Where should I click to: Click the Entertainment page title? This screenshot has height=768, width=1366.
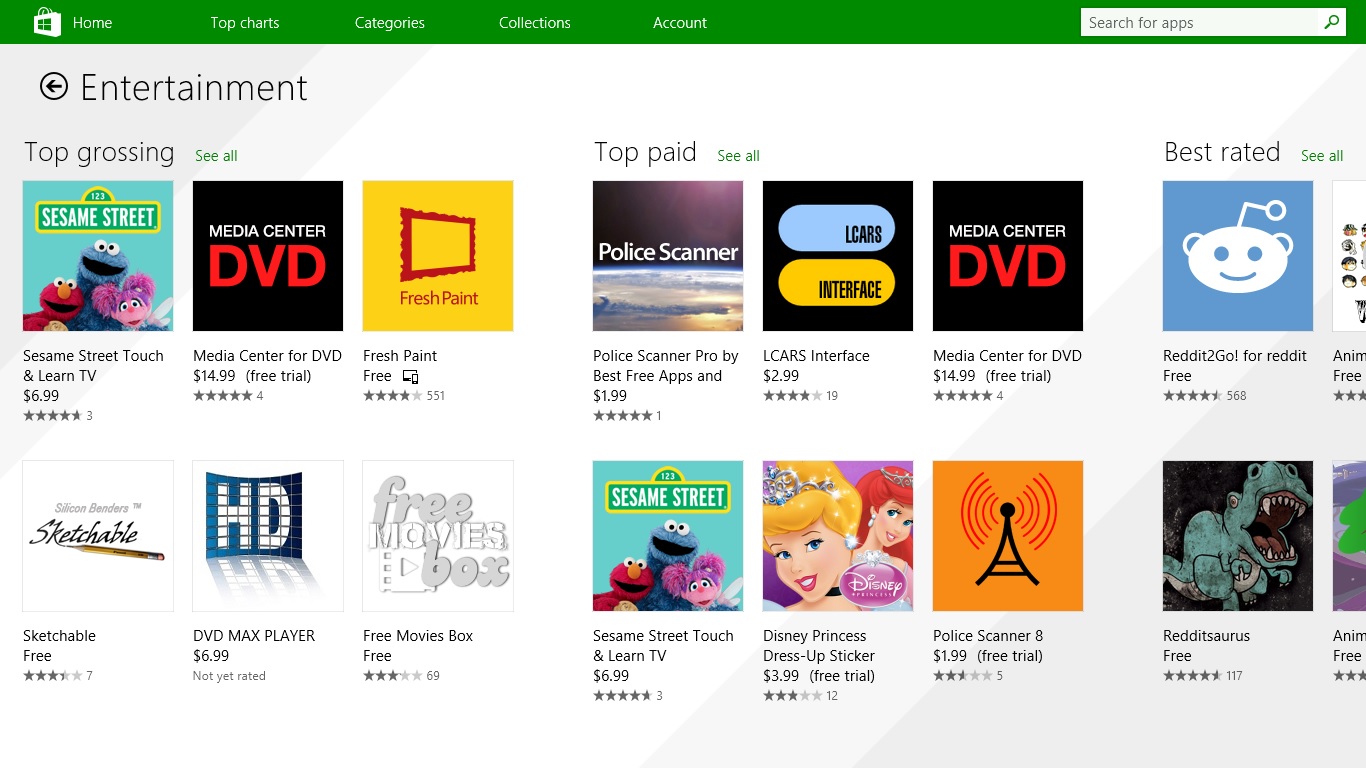(x=194, y=88)
